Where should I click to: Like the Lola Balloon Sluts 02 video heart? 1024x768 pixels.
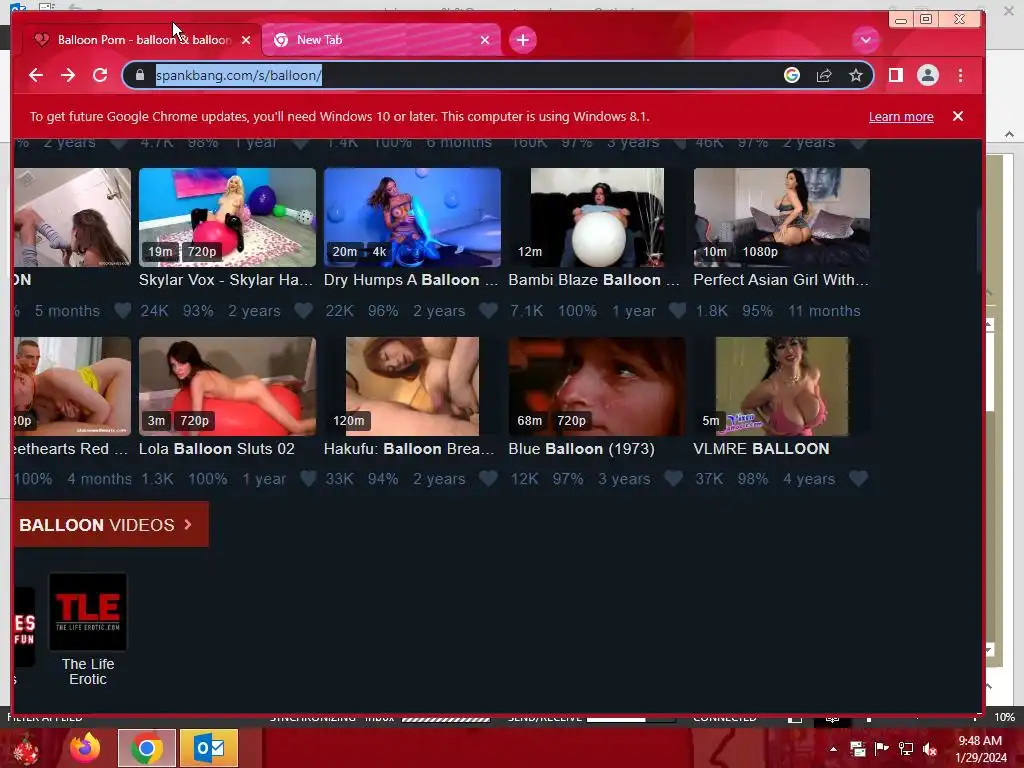point(308,479)
